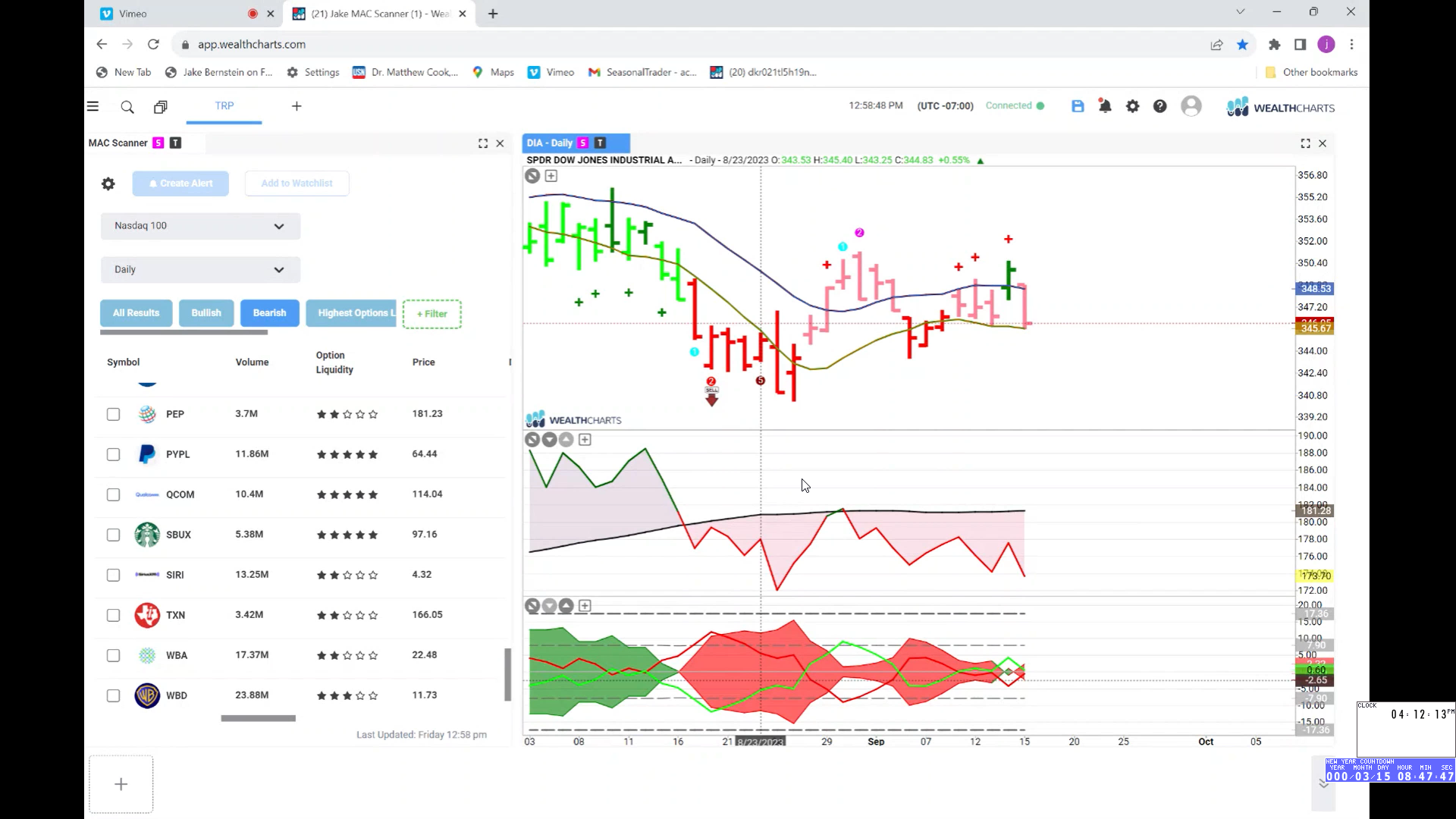The height and width of the screenshot is (819, 1456).
Task: Add a new workspace tab
Action: pos(297,106)
